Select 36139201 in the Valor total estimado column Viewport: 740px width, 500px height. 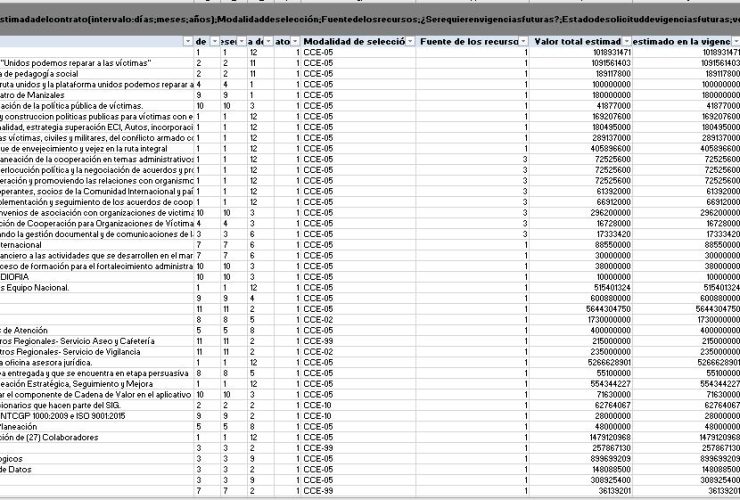coord(580,491)
